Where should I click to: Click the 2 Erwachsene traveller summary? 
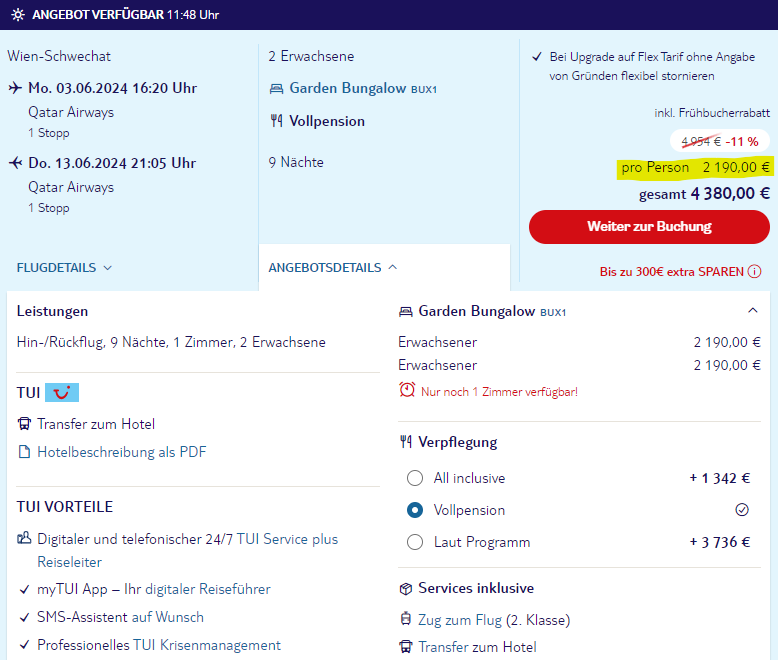point(311,56)
